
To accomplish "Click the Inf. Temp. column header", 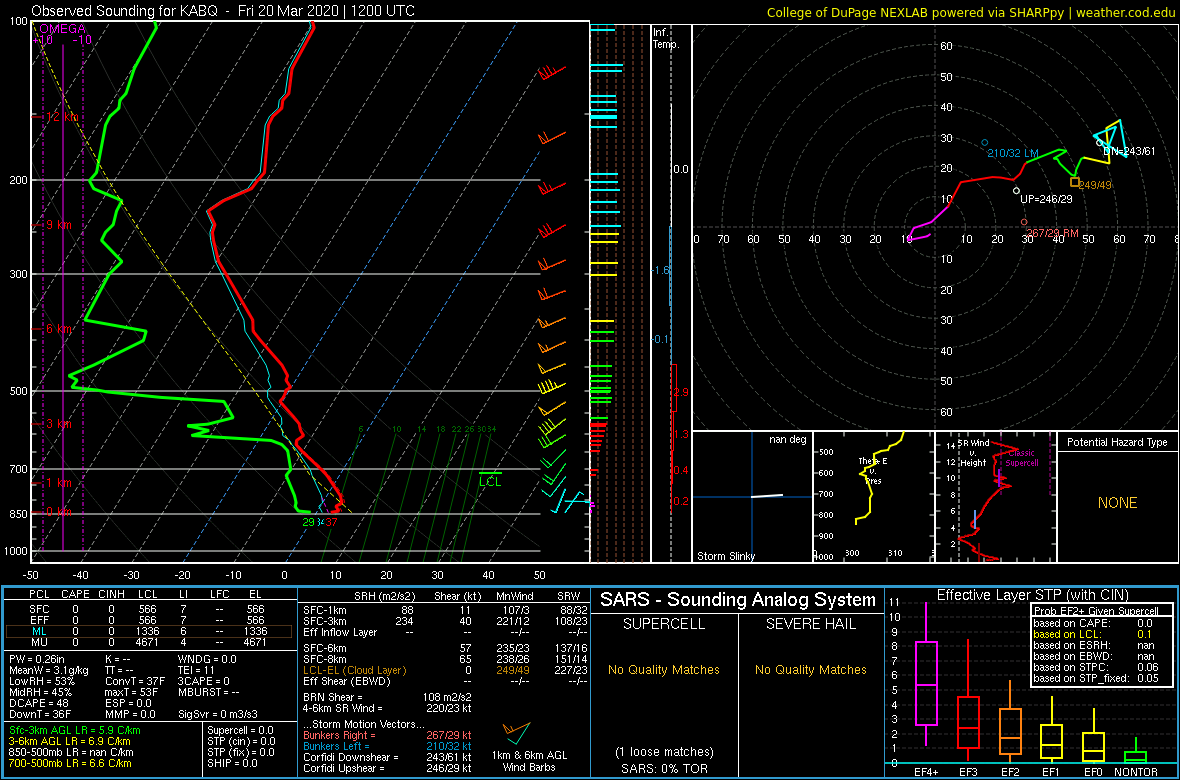I will coord(666,38).
